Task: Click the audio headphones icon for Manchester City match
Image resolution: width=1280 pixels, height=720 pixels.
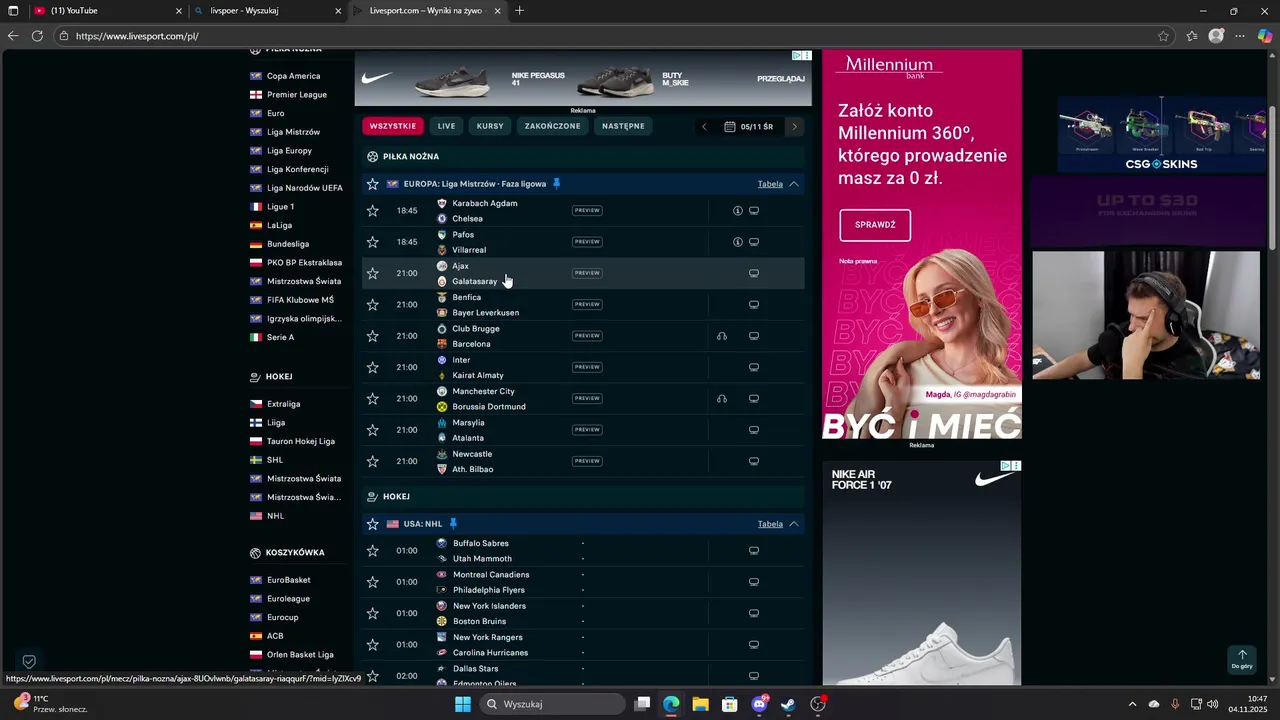Action: click(x=722, y=399)
